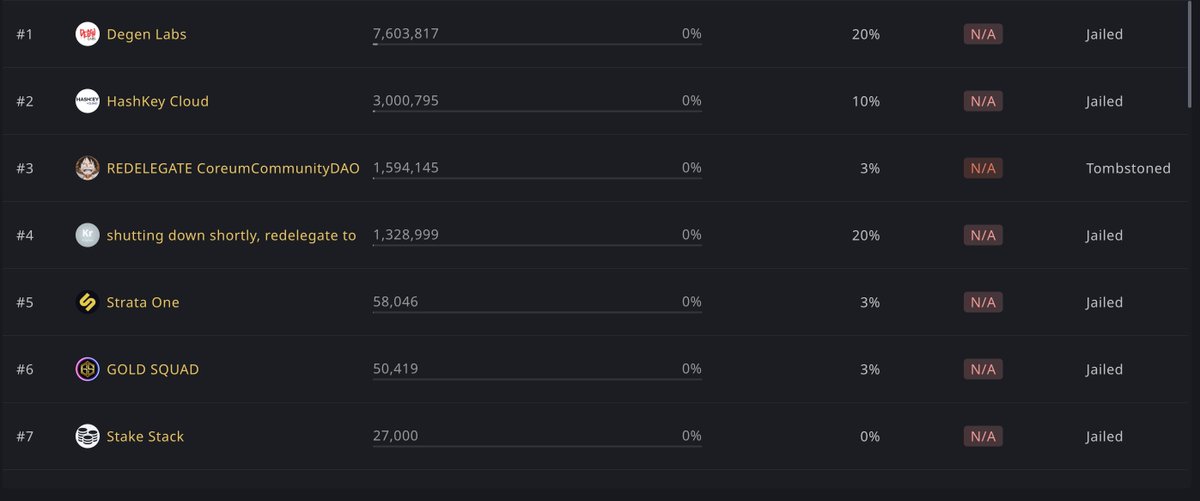Open the Strata One validator link
This screenshot has height=501, width=1200.
coord(143,302)
